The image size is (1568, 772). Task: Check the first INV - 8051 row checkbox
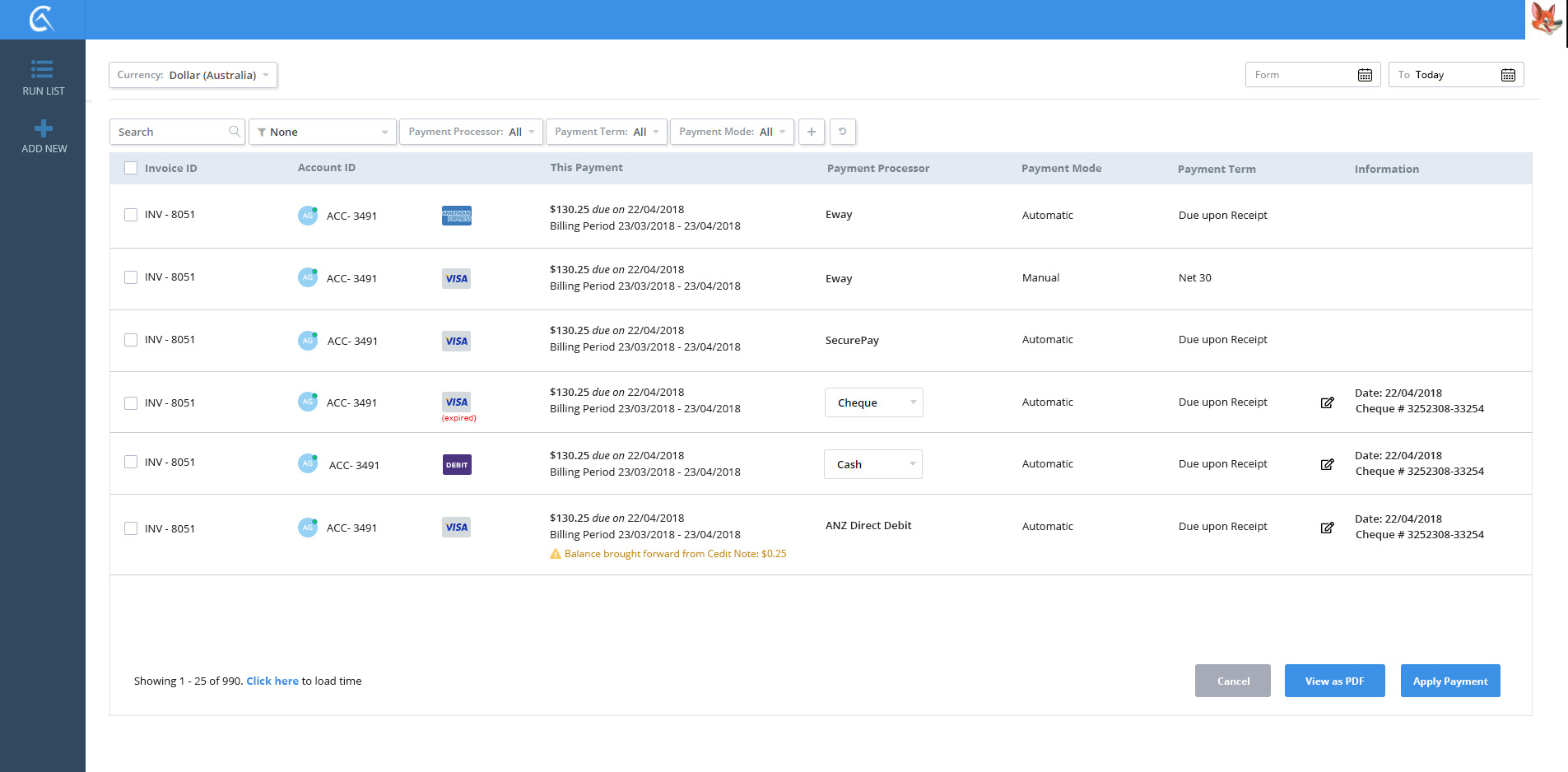click(x=131, y=215)
